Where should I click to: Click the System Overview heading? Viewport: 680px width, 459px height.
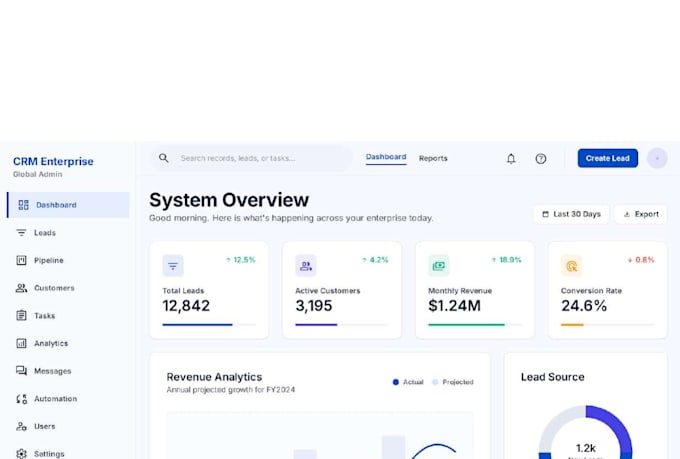coord(229,200)
